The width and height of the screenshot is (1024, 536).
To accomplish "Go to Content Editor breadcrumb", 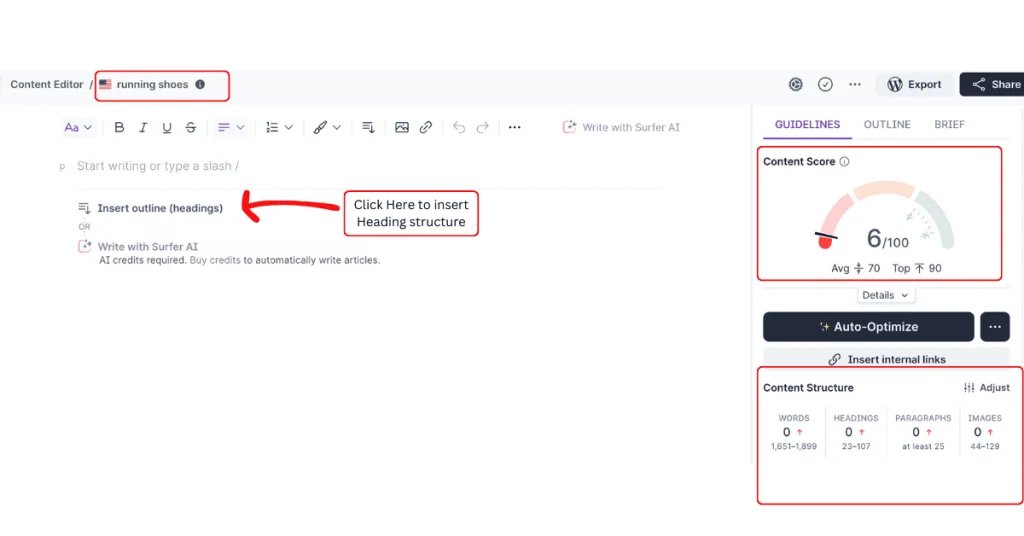I will coord(46,84).
